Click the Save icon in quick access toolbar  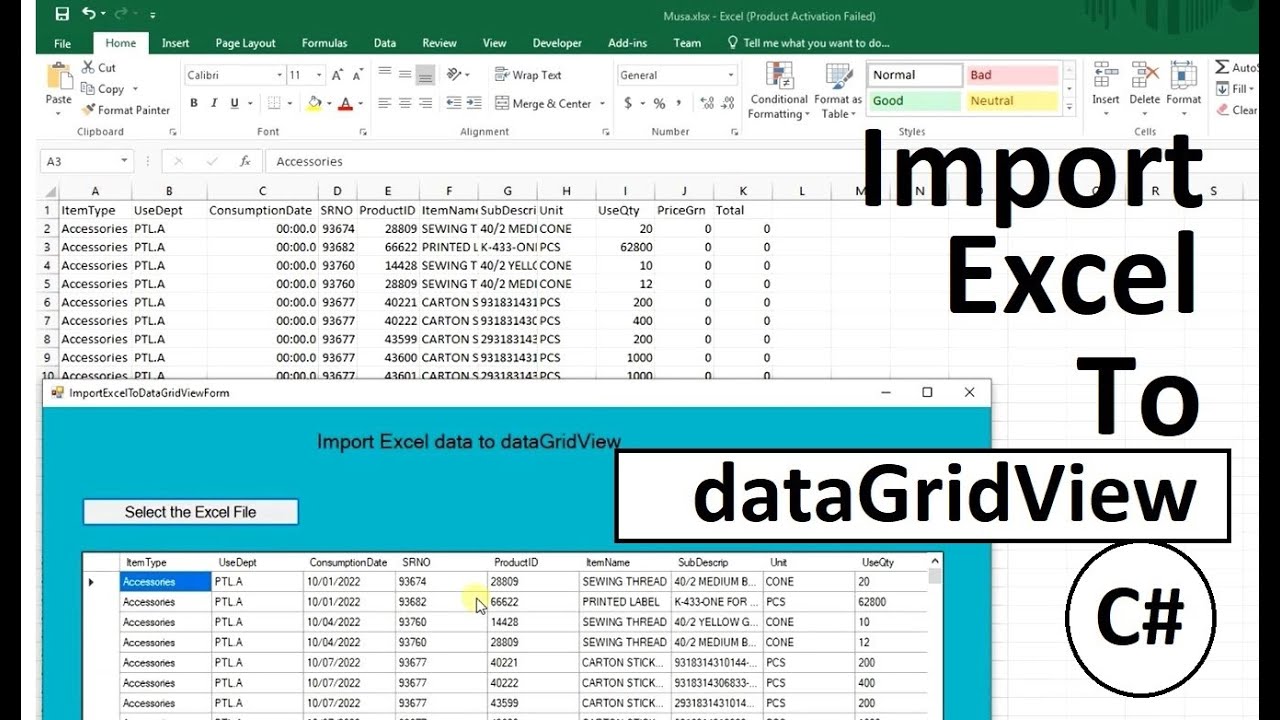tap(62, 14)
